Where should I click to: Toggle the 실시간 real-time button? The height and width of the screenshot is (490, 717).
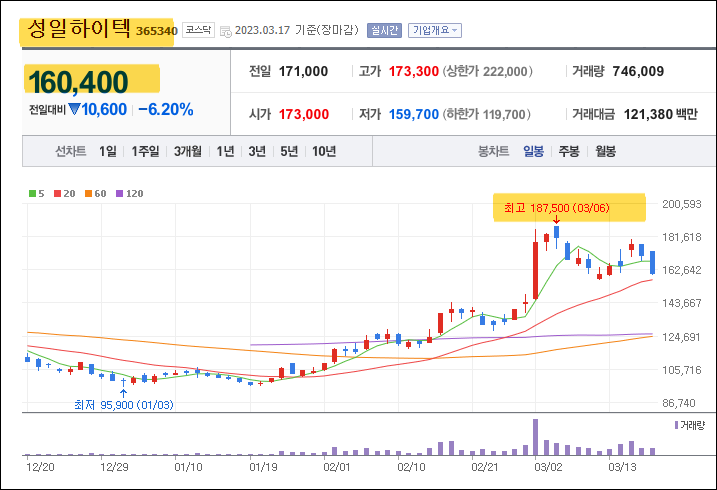point(384,31)
